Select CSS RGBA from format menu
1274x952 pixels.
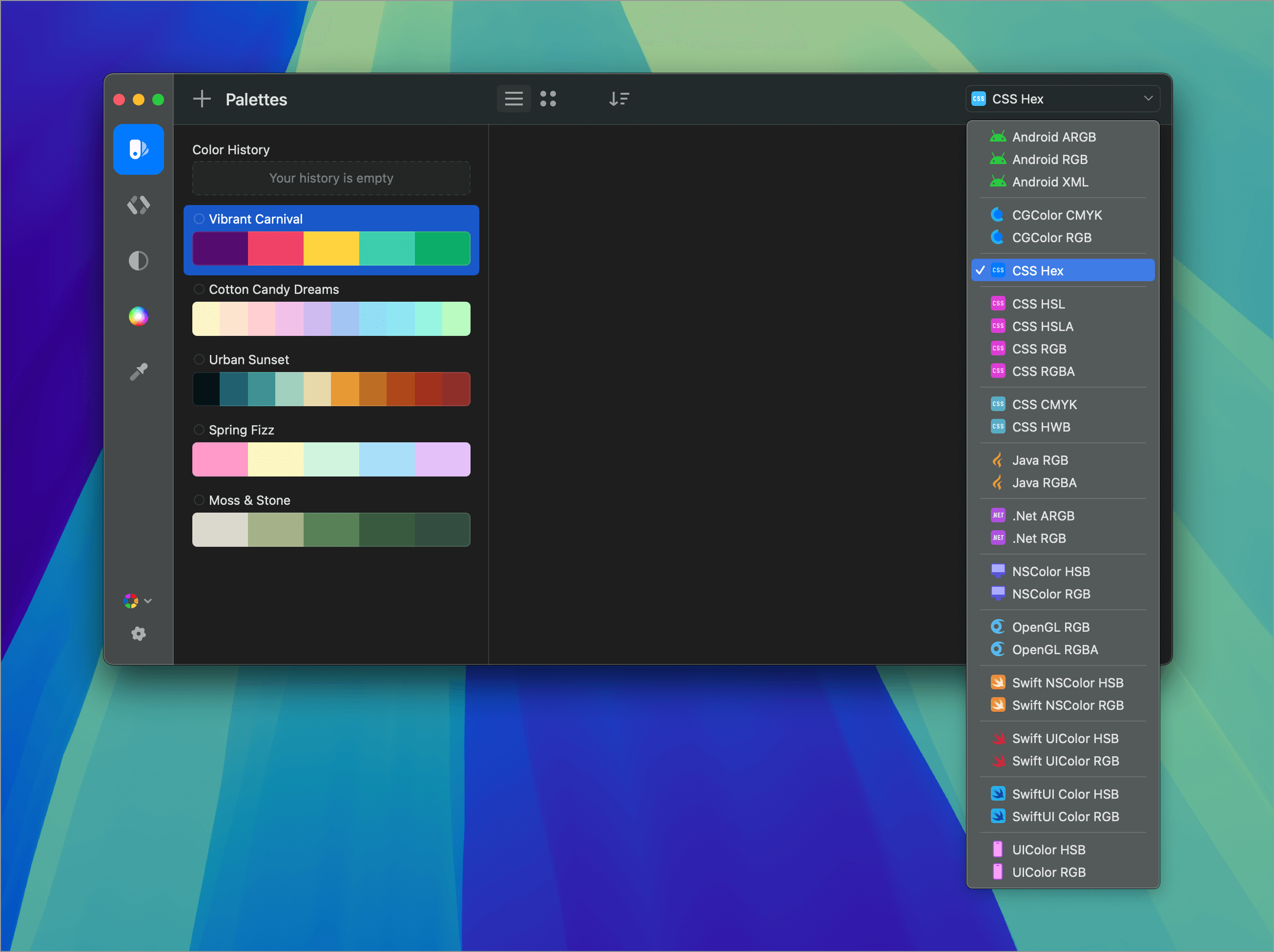click(x=1043, y=372)
